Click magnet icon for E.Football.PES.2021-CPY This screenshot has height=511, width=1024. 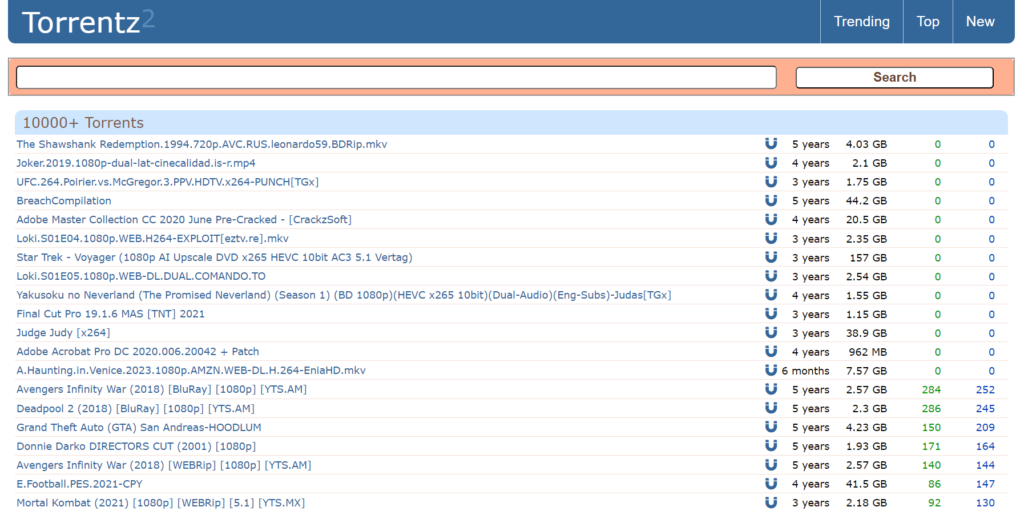point(771,484)
